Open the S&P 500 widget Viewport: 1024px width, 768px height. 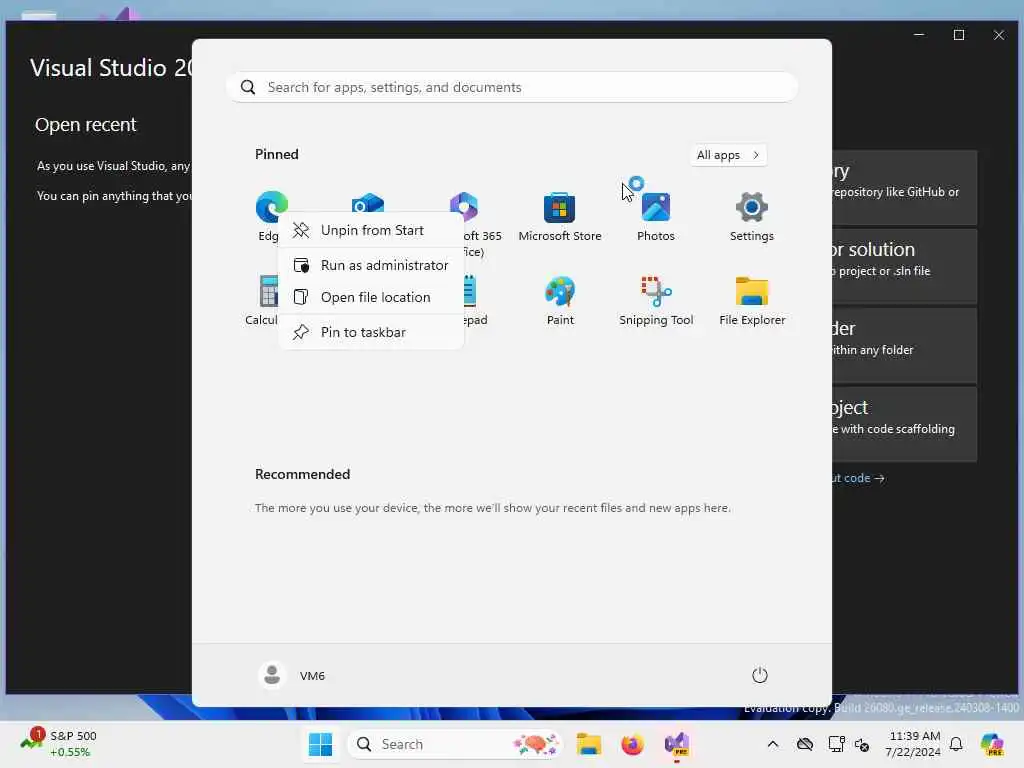(59, 744)
